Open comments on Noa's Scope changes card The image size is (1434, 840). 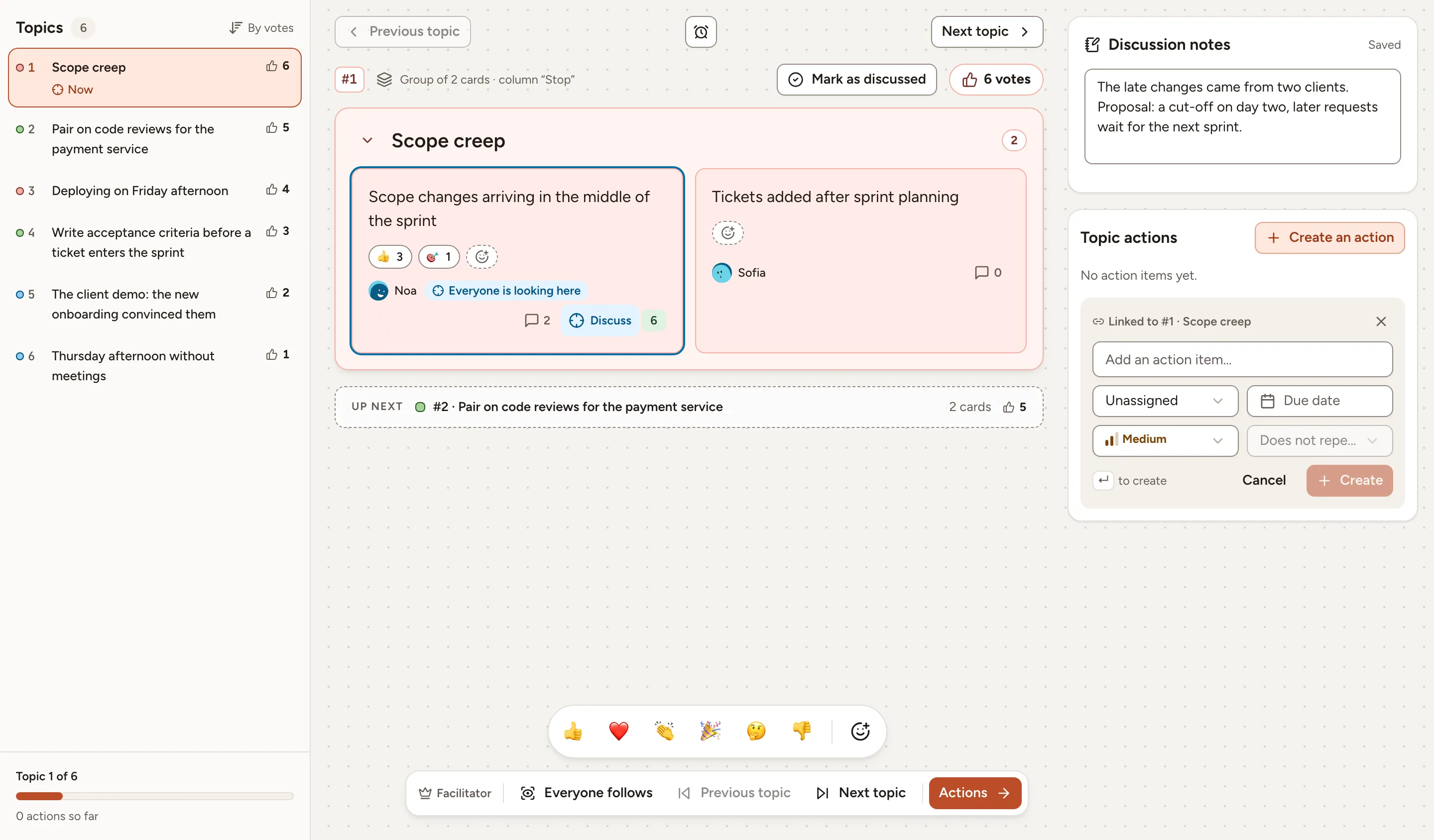tap(537, 320)
